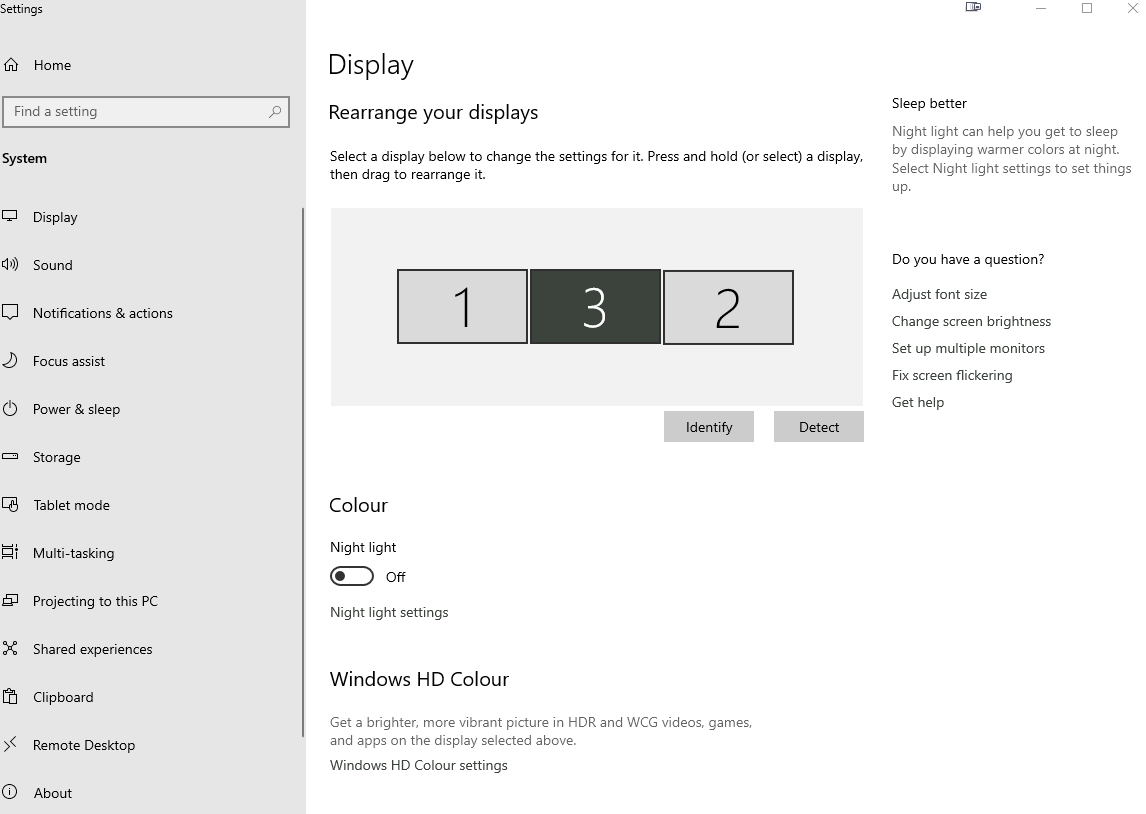Click the Find a setting search box

pyautogui.click(x=135, y=112)
